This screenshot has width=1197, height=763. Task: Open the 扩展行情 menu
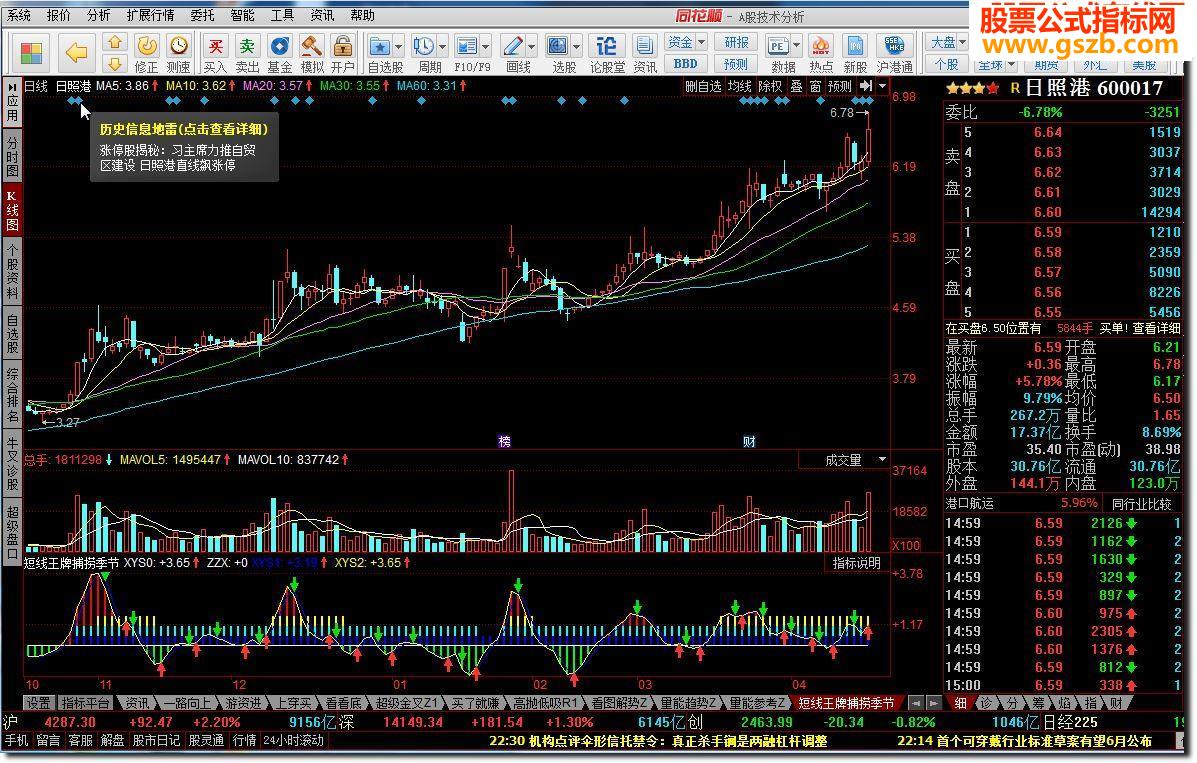tap(150, 15)
